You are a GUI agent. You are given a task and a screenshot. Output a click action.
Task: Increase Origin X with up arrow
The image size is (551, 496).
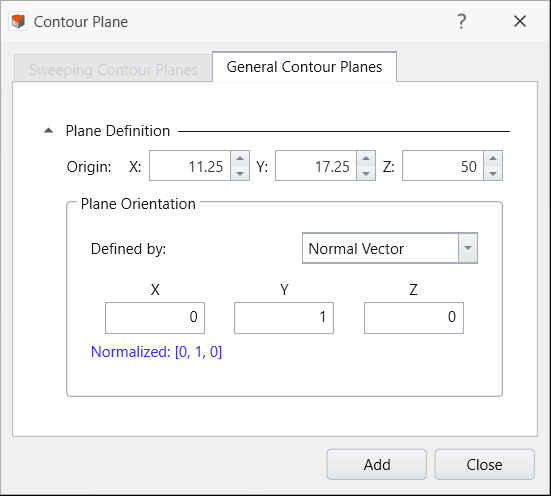click(x=240, y=159)
